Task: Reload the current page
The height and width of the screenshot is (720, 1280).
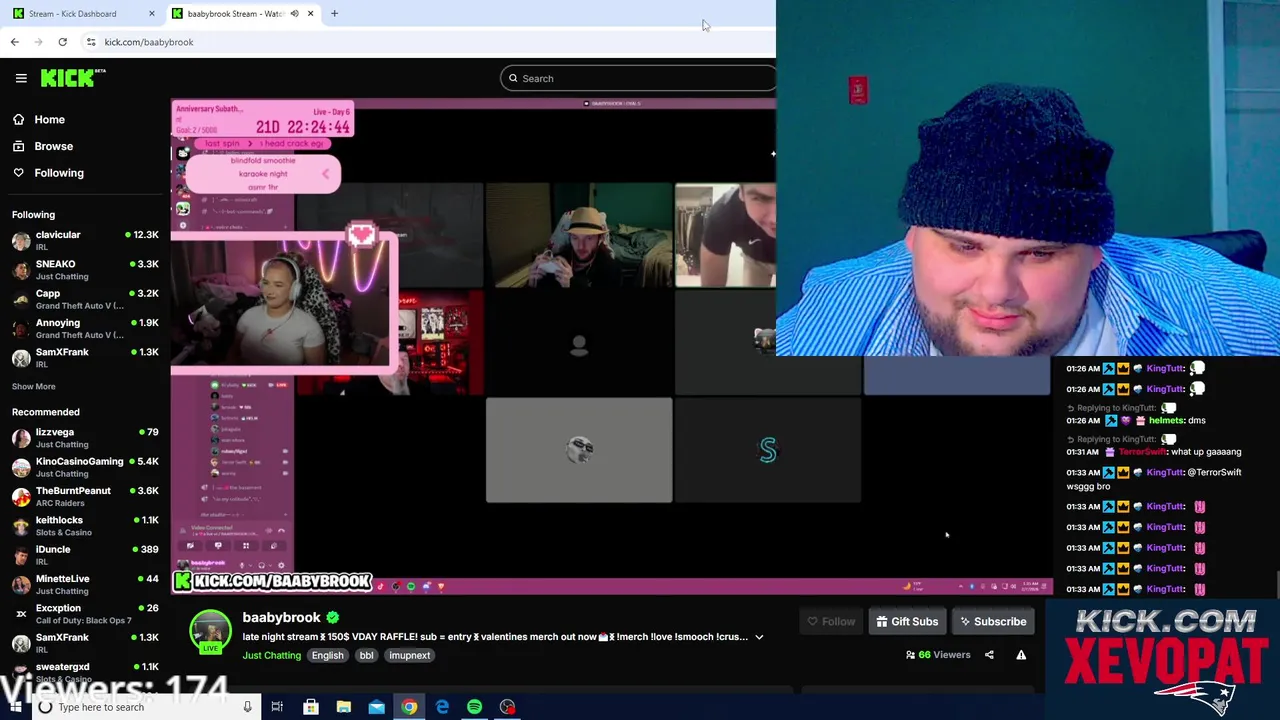Action: (x=62, y=42)
